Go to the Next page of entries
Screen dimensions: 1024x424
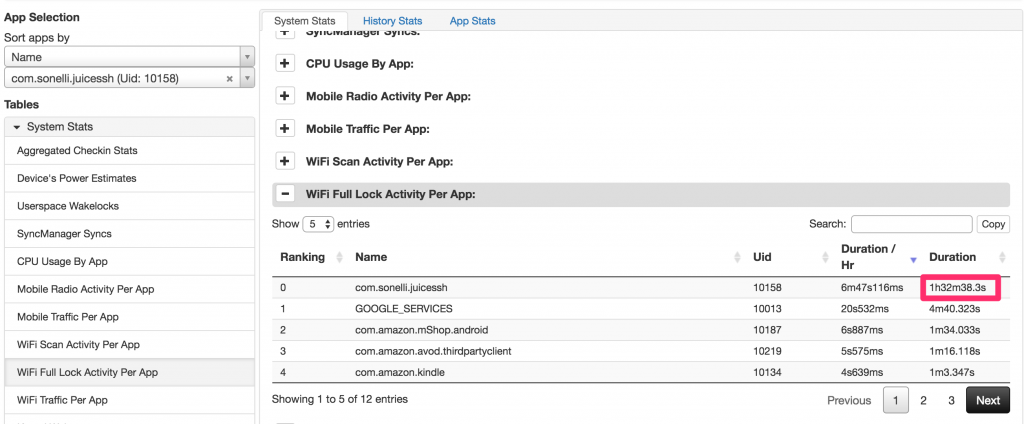pos(987,400)
